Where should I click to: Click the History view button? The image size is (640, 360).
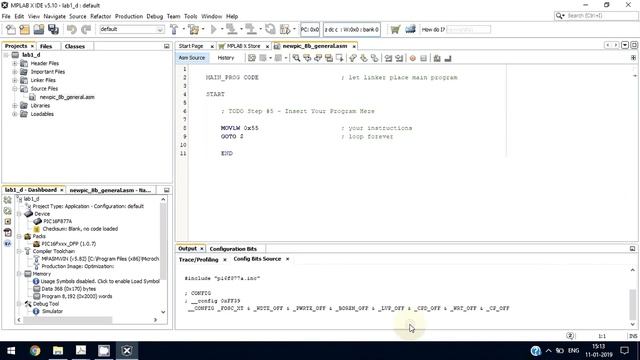pos(226,58)
